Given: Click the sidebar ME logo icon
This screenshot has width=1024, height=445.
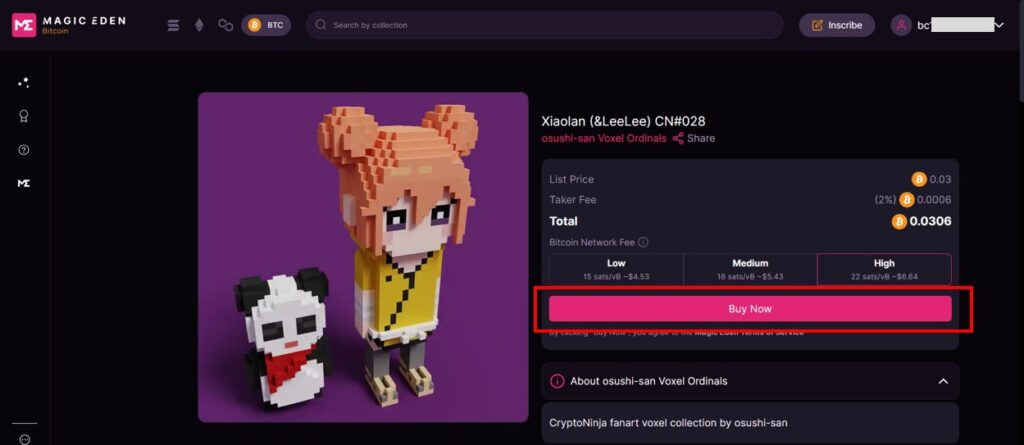Looking at the screenshot, I should pyautogui.click(x=24, y=183).
